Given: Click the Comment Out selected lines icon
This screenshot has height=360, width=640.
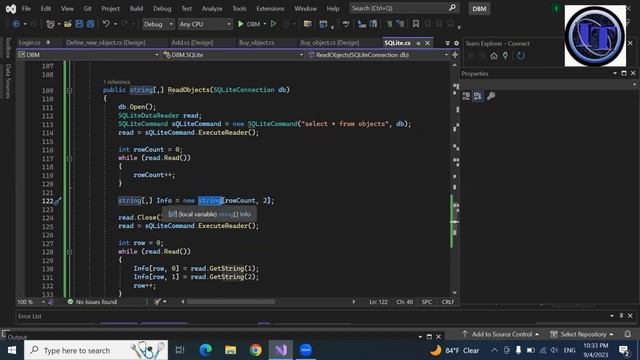Looking at the screenshot, I should click(x=389, y=24).
